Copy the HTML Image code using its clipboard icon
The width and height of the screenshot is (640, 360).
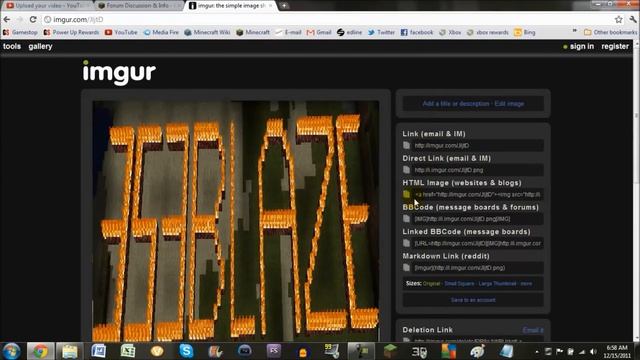click(x=407, y=194)
